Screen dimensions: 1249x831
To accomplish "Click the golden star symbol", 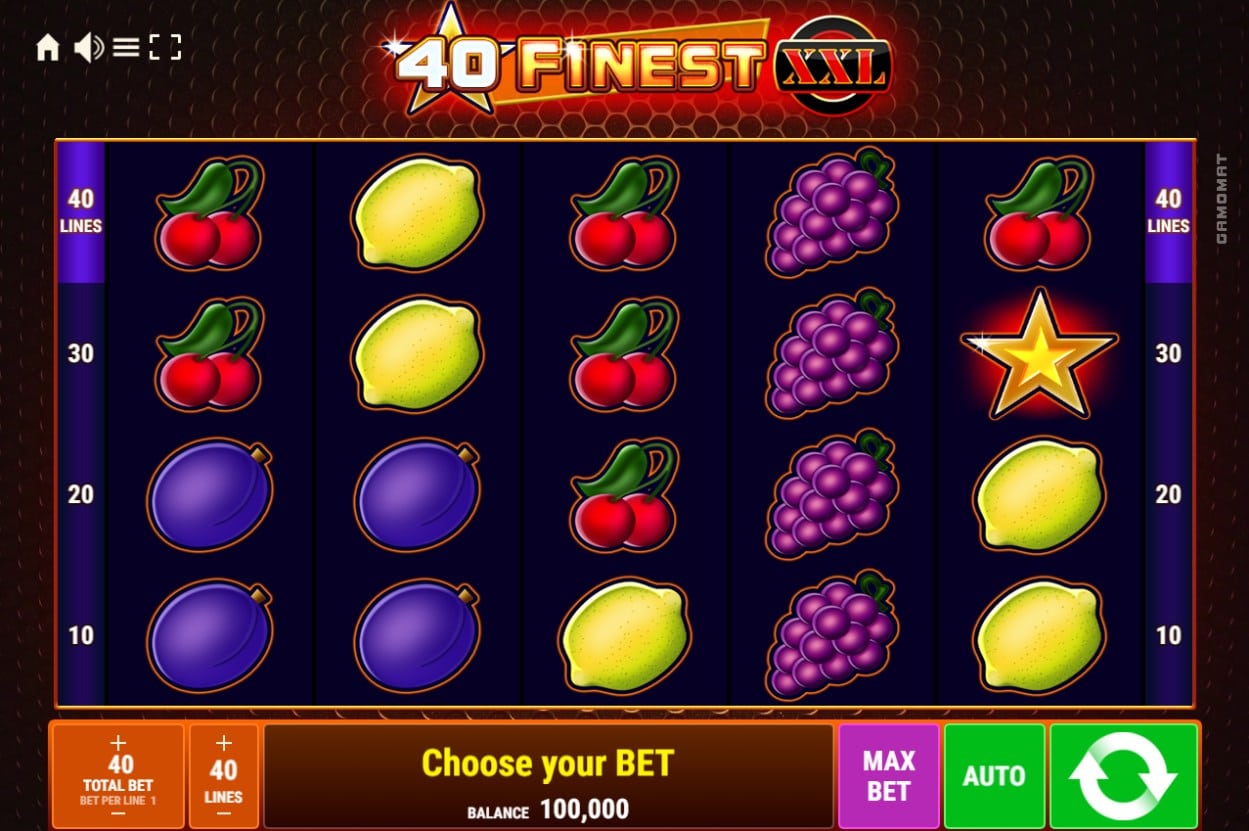I will click(1039, 354).
